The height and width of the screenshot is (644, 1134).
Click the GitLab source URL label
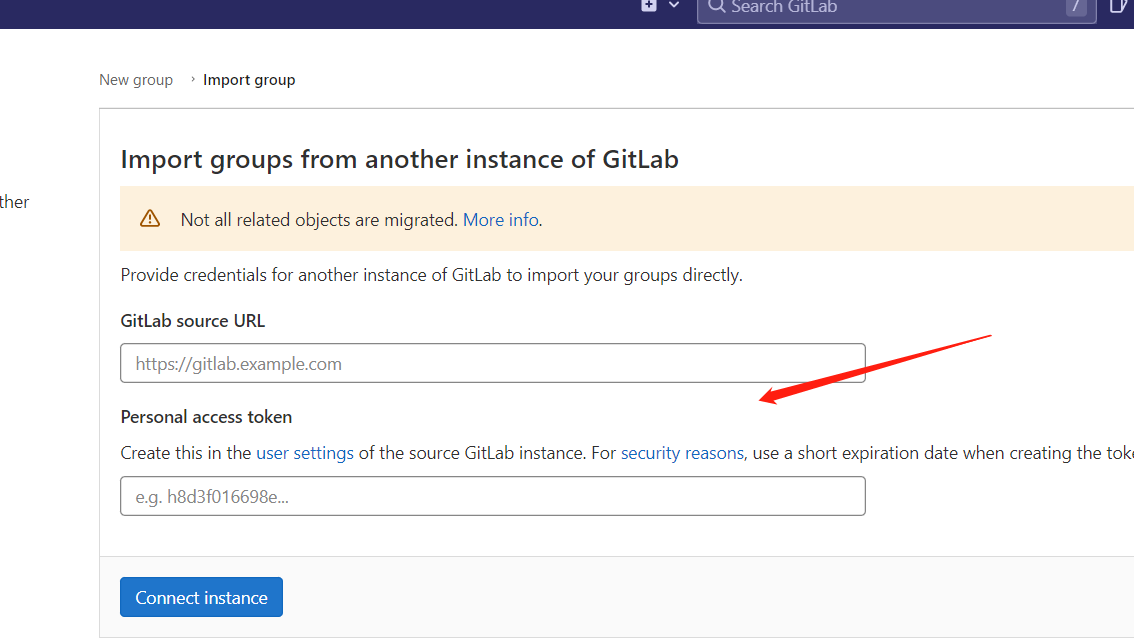pos(192,321)
